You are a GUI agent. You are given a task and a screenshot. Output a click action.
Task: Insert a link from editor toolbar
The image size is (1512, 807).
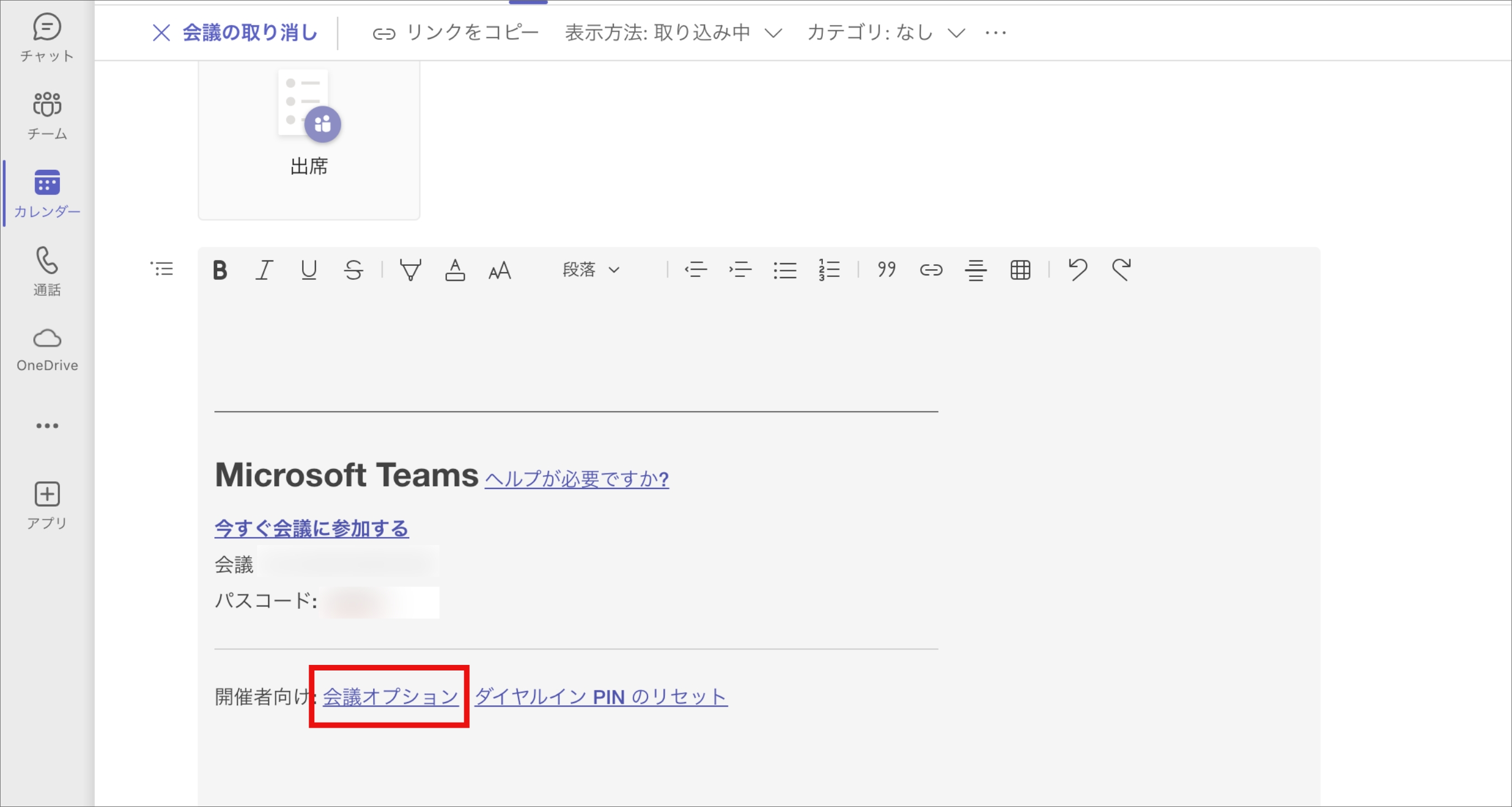[x=932, y=270]
